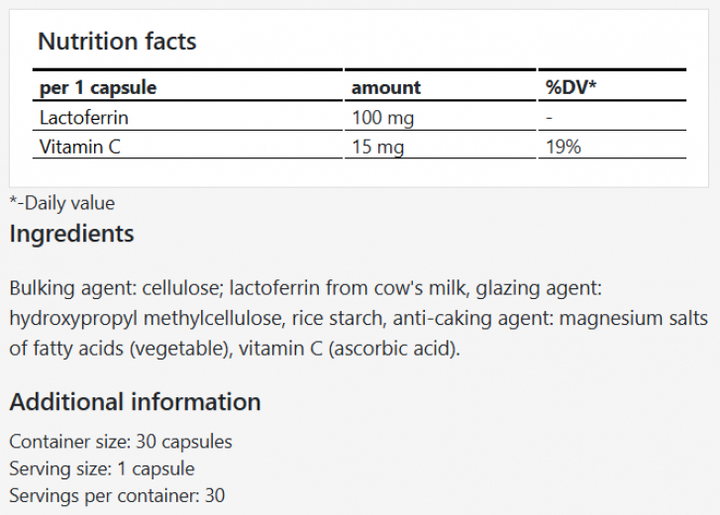Click the "Container size: 30 capsules" line

click(121, 441)
